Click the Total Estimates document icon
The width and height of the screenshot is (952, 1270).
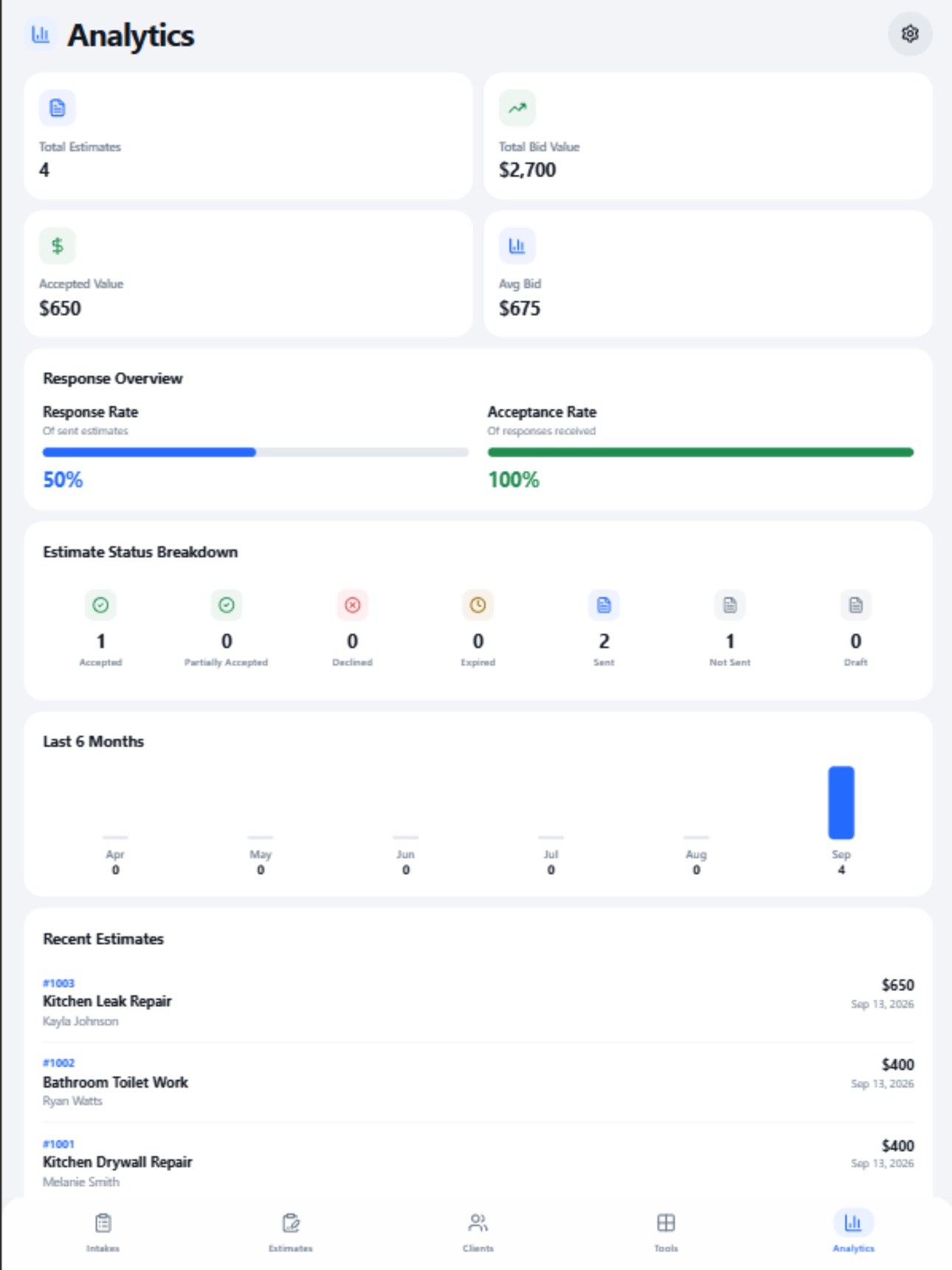[x=58, y=108]
